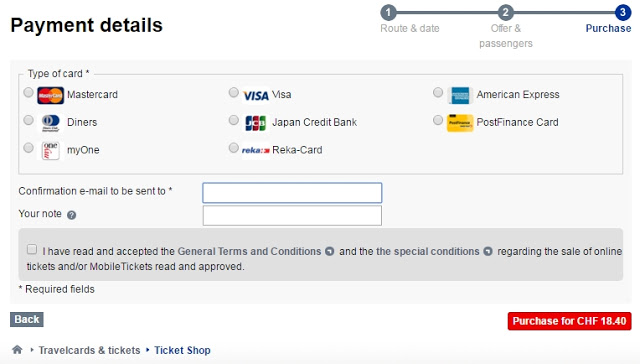The image size is (640, 364).
Task: Click the JCB Japan Credit Bank logo
Action: [x=256, y=122]
